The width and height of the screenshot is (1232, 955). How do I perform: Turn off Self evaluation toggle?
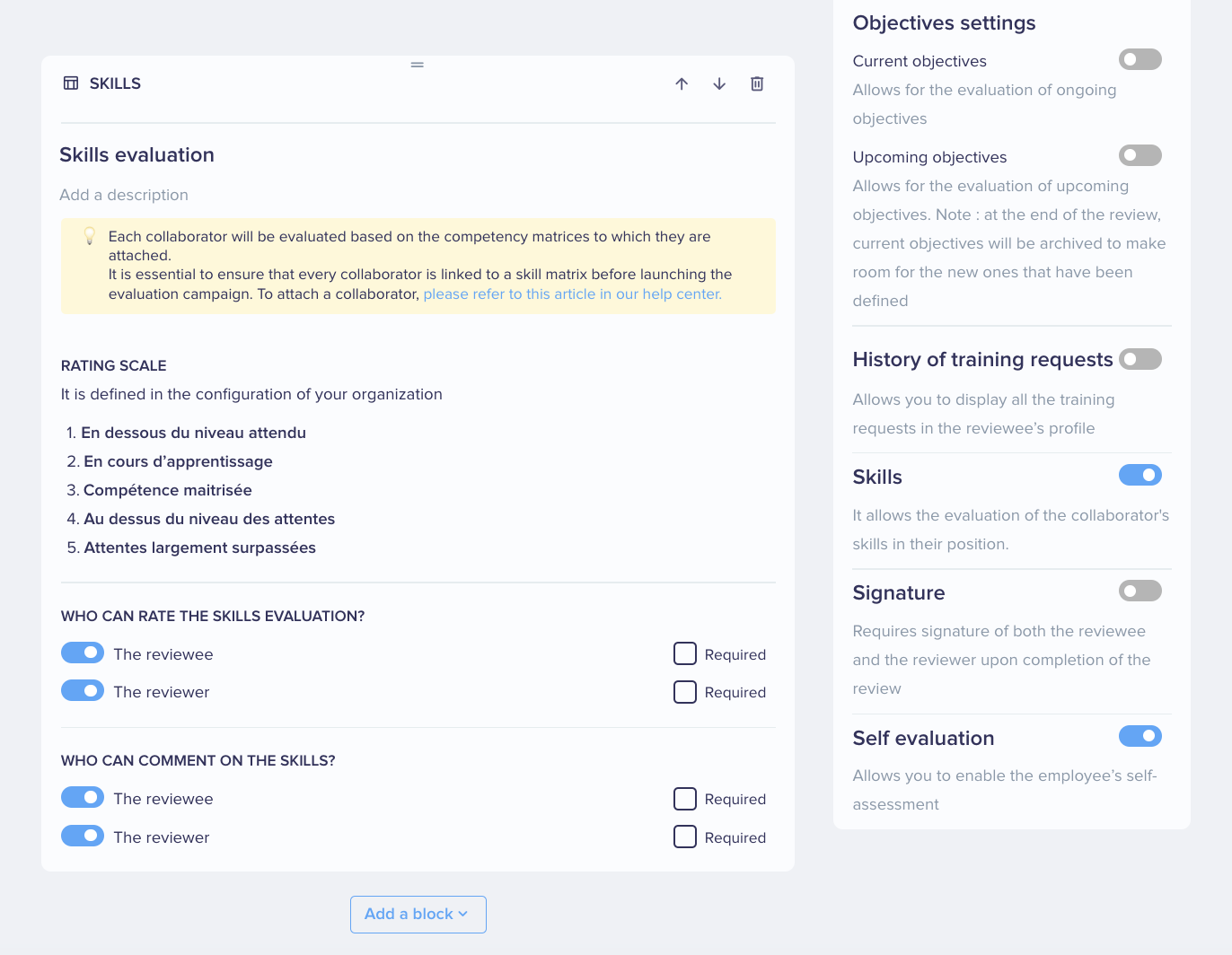click(x=1140, y=736)
